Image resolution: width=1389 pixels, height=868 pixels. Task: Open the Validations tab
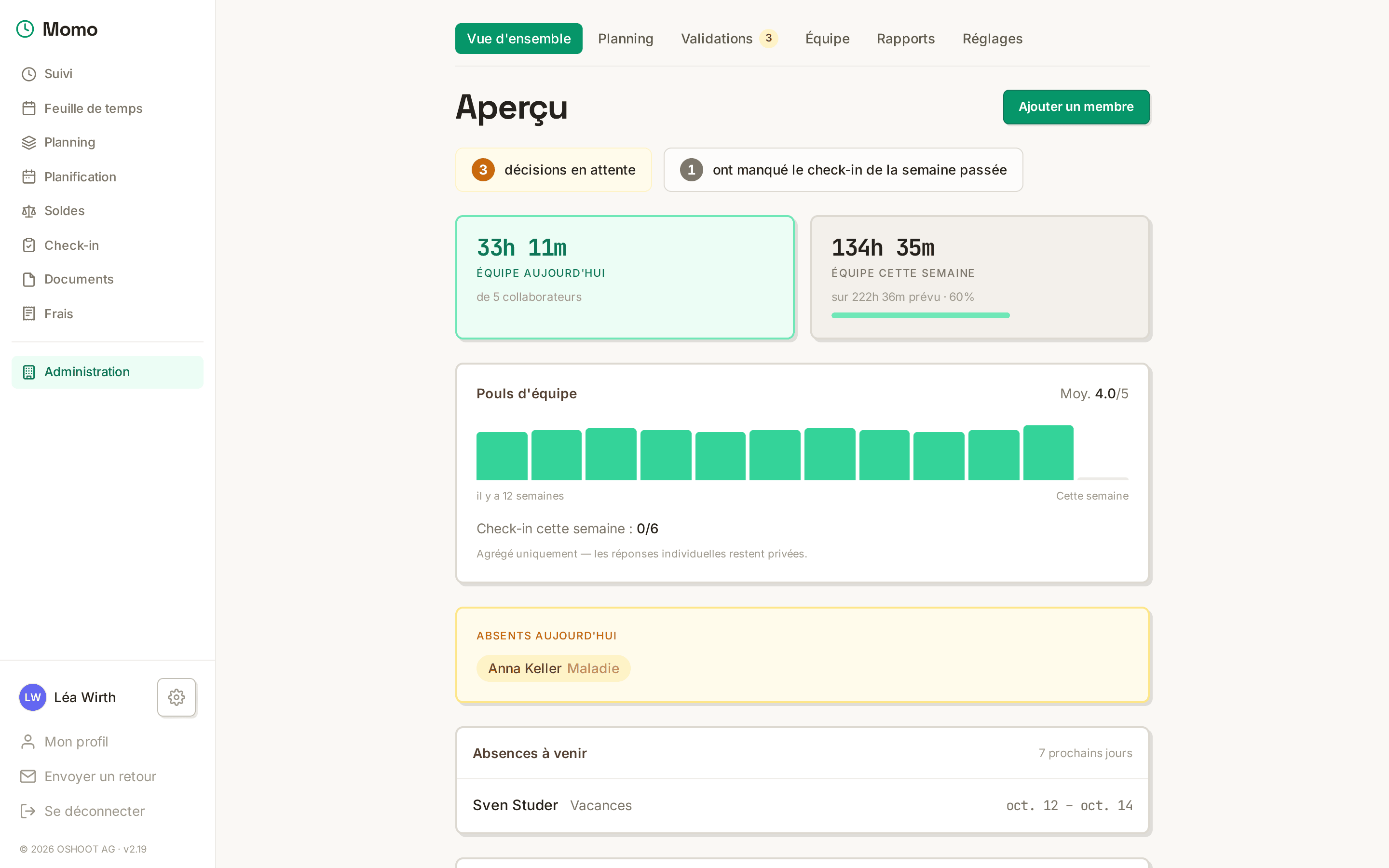[x=729, y=39]
